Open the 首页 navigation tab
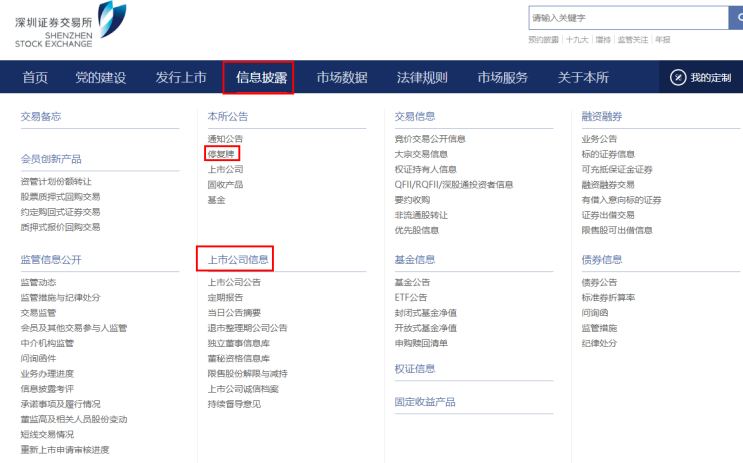Screen dimensions: 743x463 pos(35,77)
